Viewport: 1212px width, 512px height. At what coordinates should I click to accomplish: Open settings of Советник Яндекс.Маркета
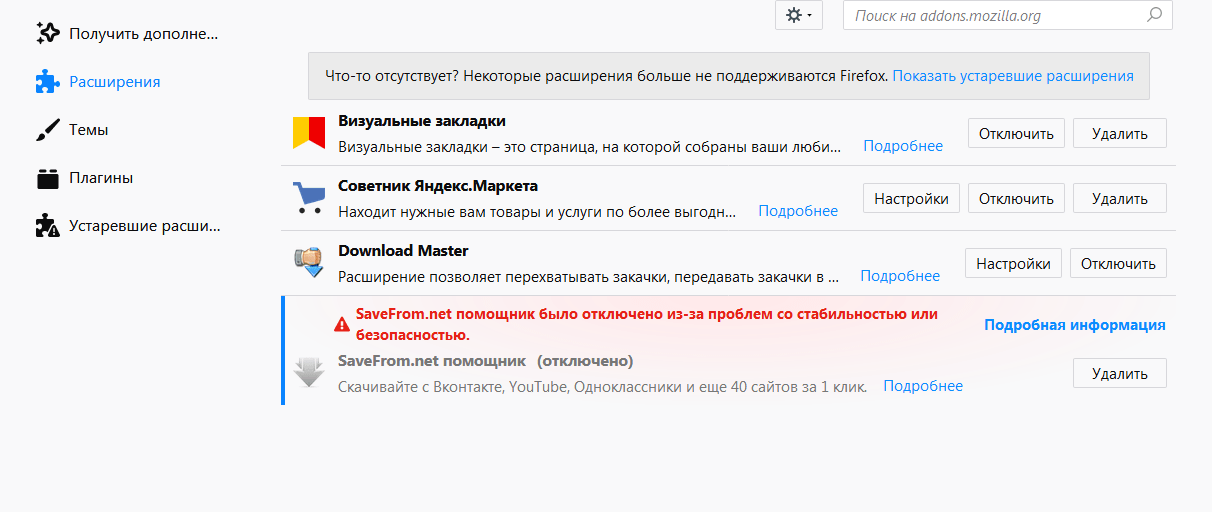911,198
